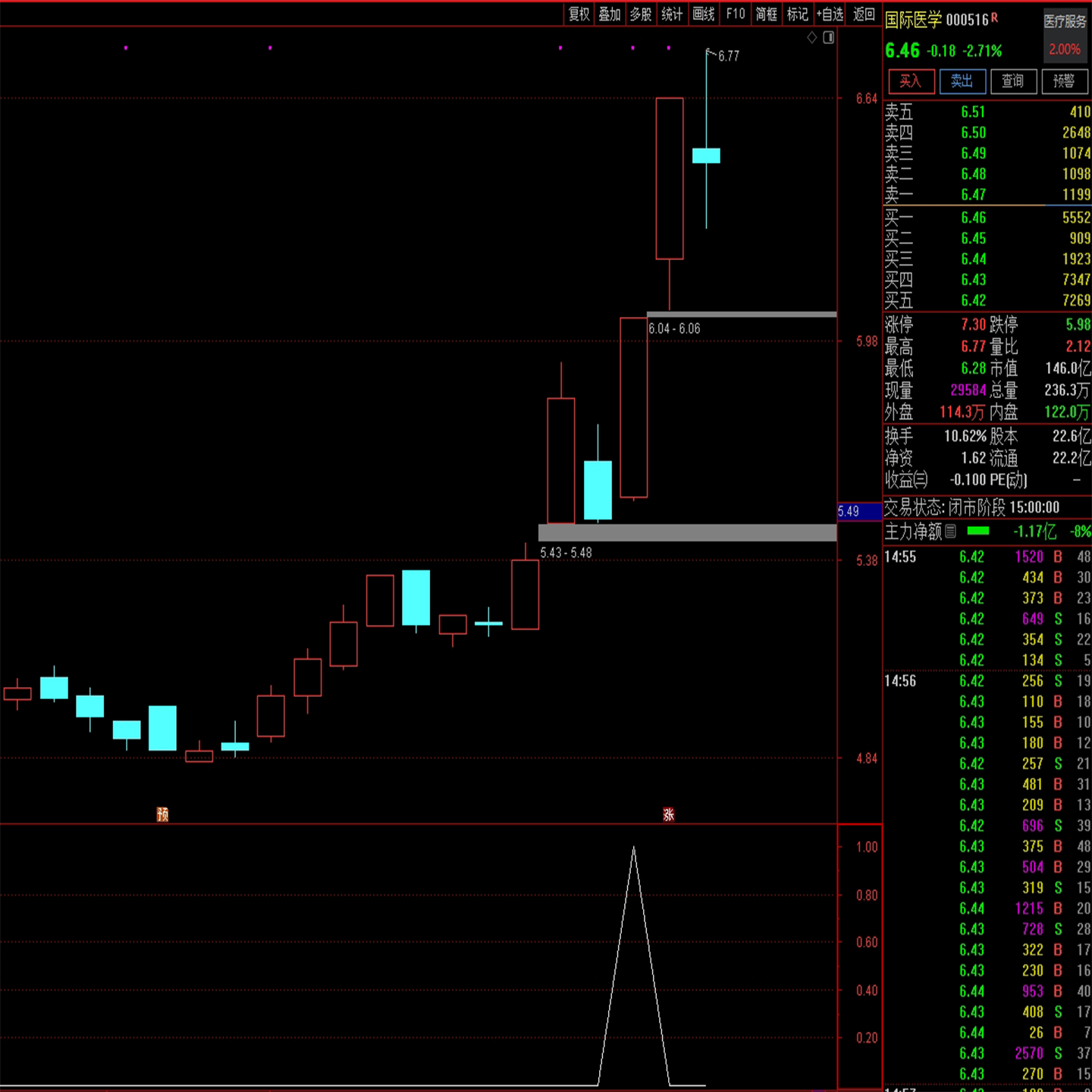Click the 查询 button

[x=1013, y=81]
